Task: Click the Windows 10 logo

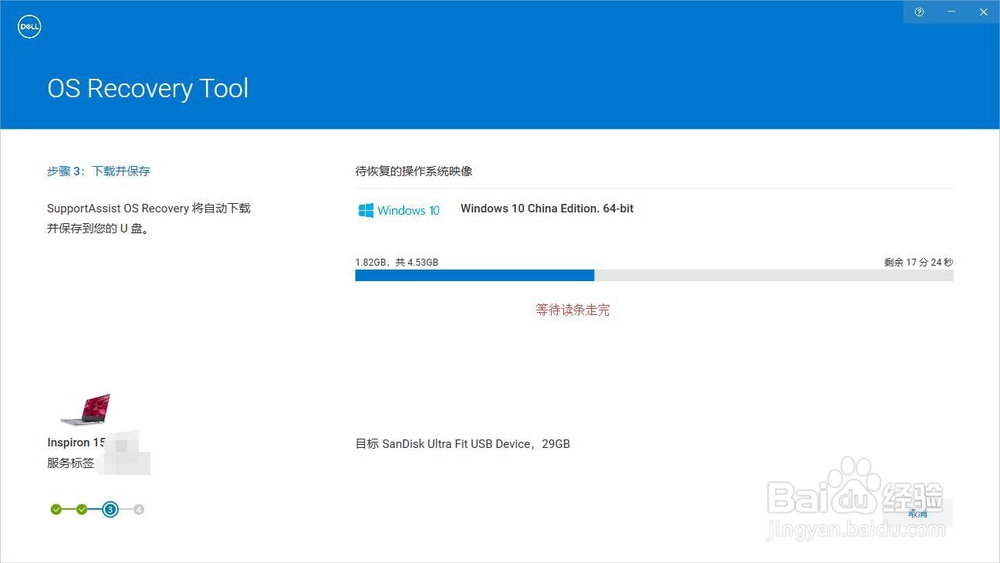Action: (399, 210)
